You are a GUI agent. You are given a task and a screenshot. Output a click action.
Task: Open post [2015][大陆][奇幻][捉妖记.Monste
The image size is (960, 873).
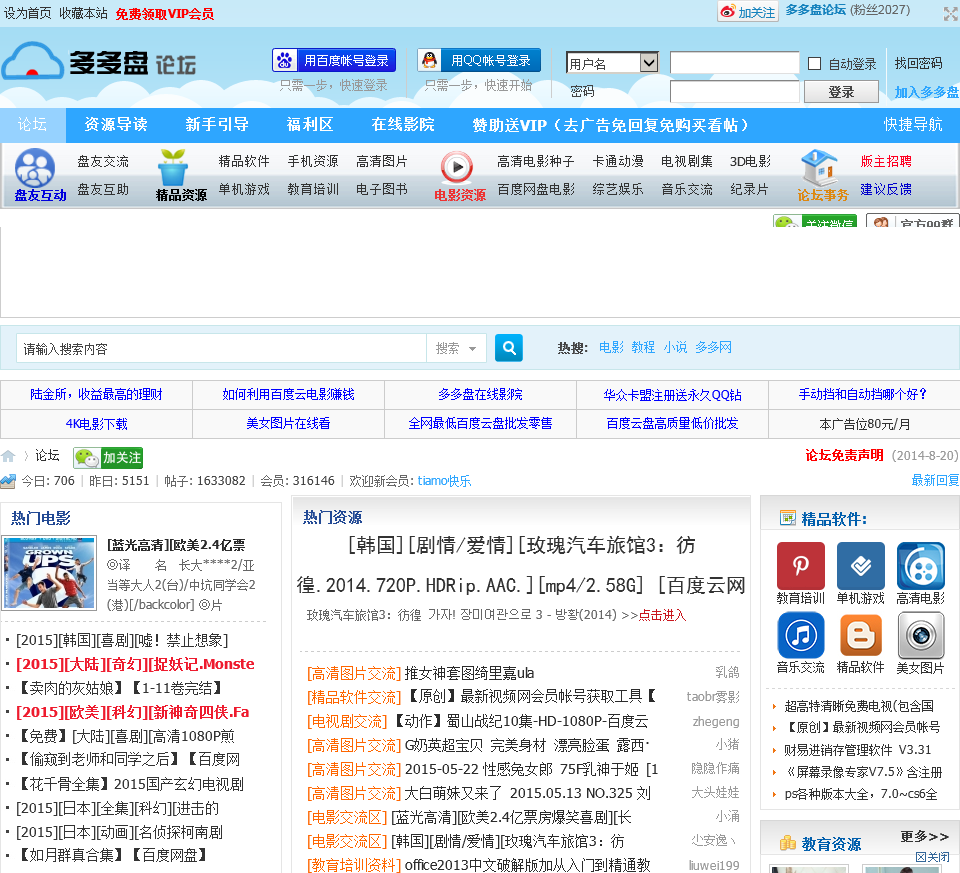click(135, 664)
